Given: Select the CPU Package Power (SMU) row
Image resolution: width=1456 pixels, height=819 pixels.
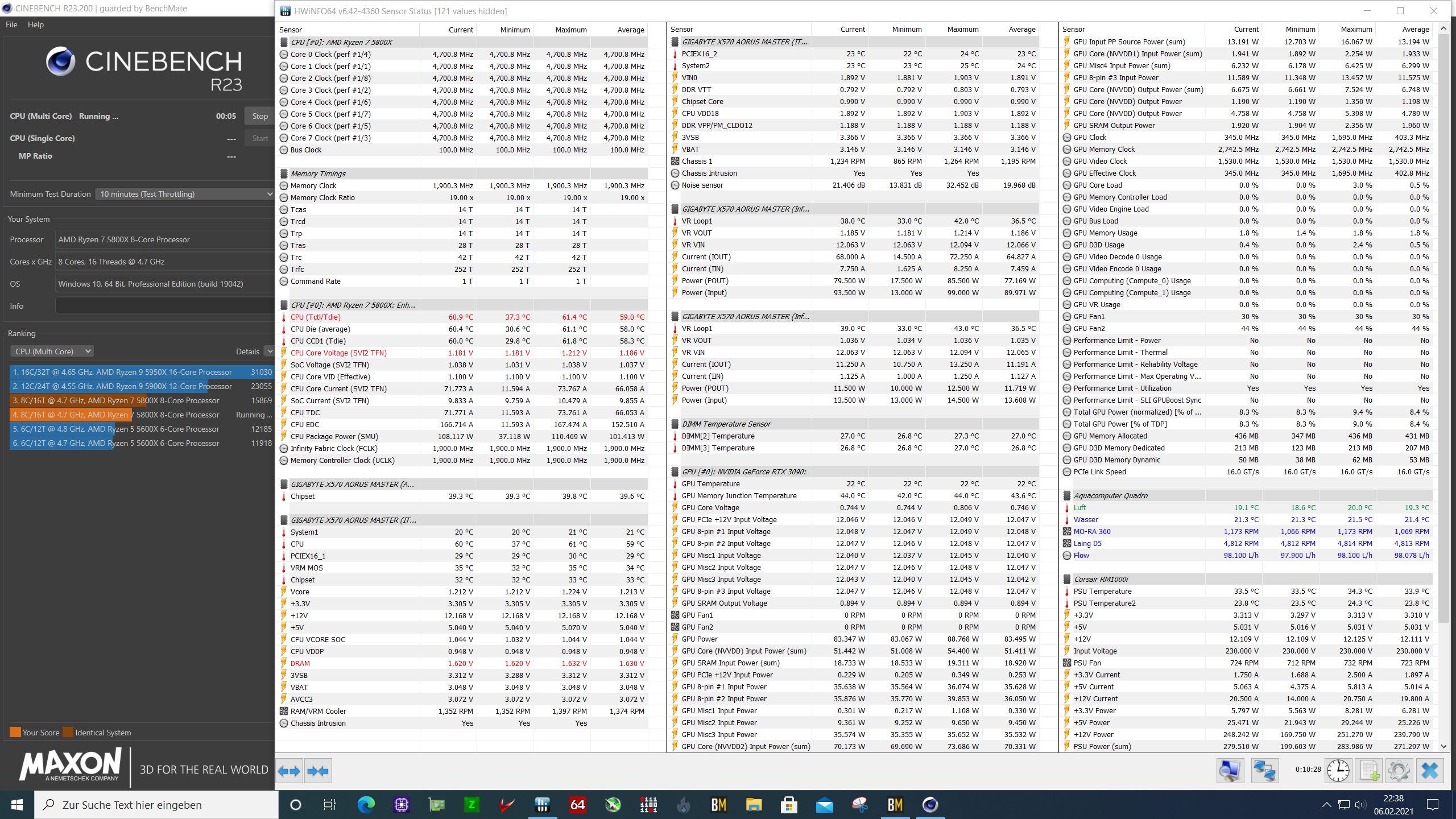Looking at the screenshot, I should (463, 436).
